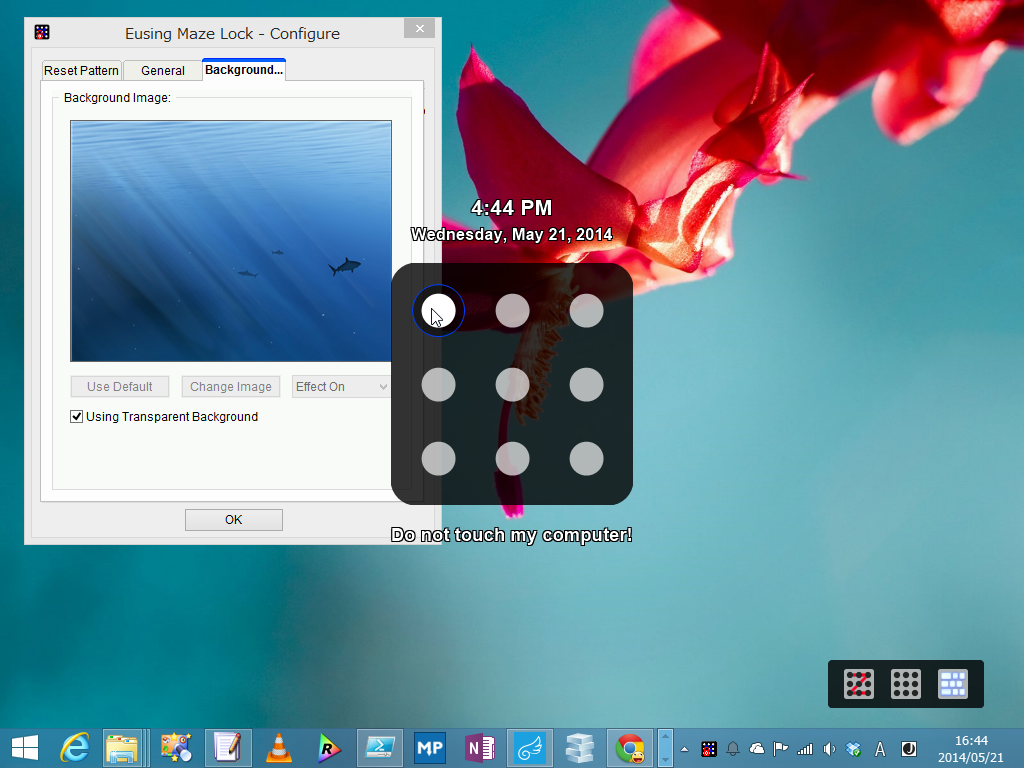Open the star-and-magnifier photo app on taskbar

point(176,748)
